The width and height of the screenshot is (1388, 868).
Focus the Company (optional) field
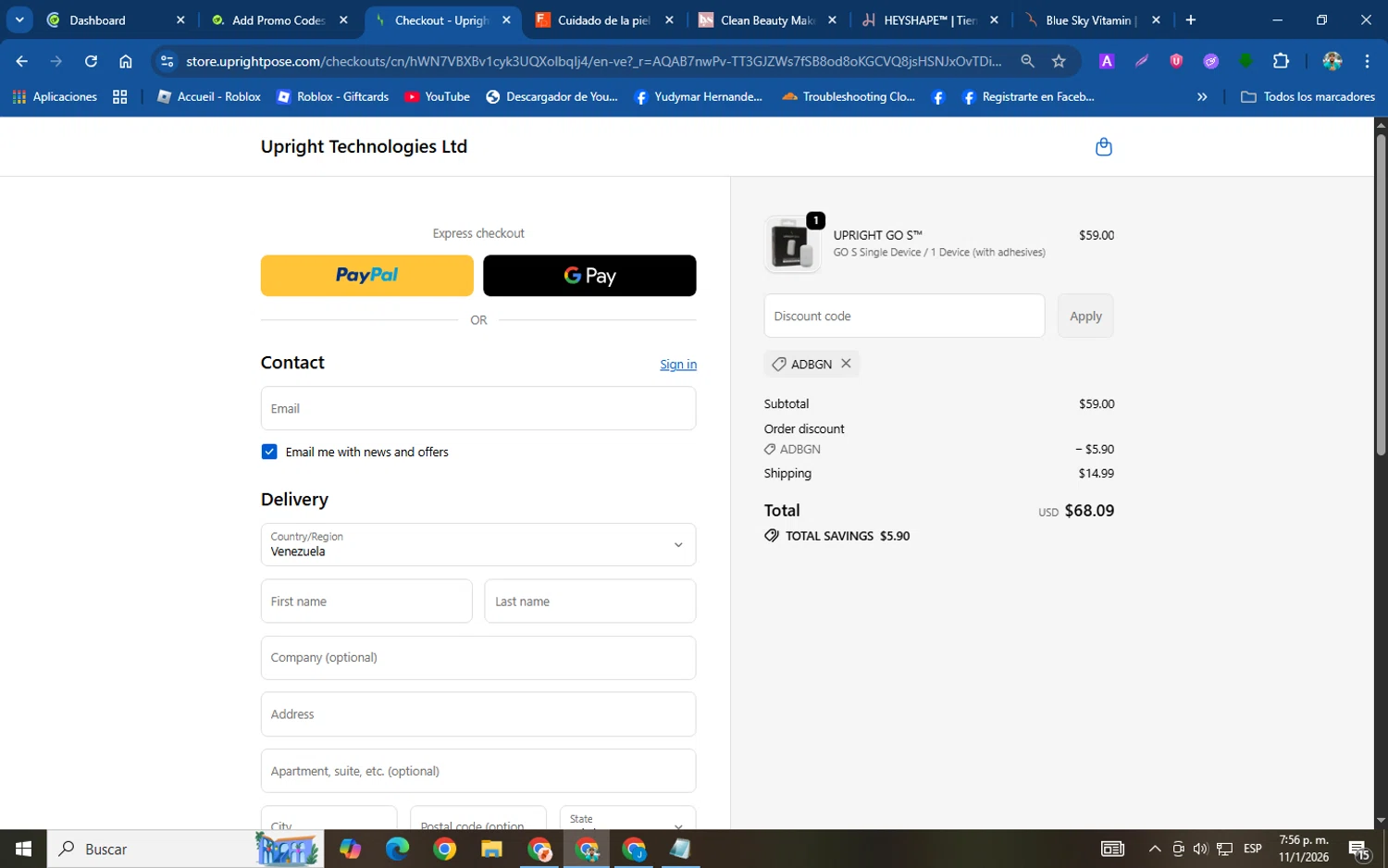478,658
